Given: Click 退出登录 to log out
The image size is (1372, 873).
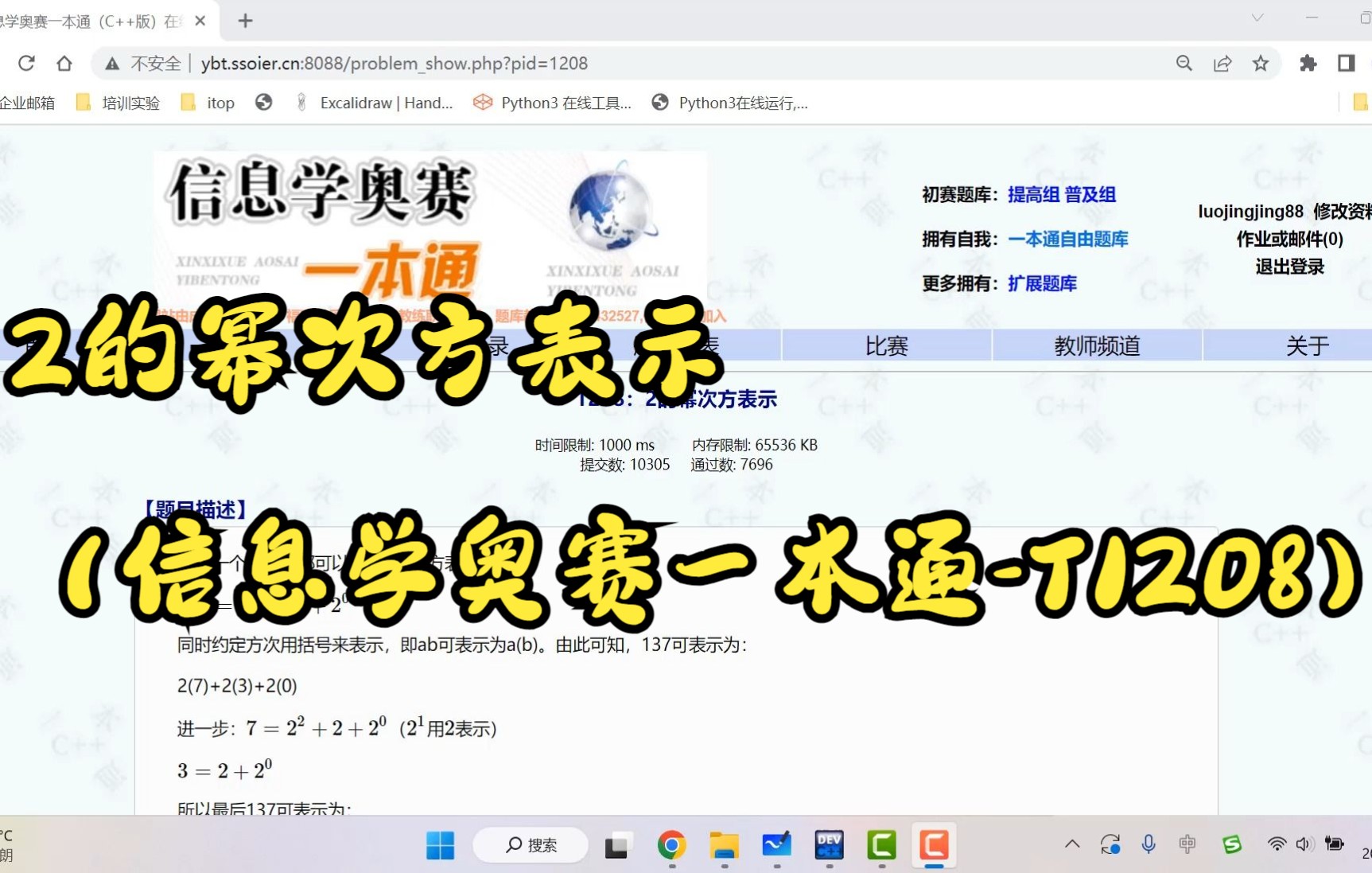Looking at the screenshot, I should 1289,267.
